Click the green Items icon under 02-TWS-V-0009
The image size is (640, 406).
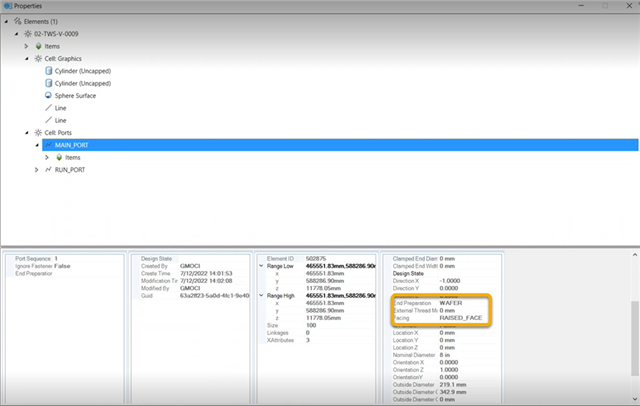(37, 46)
